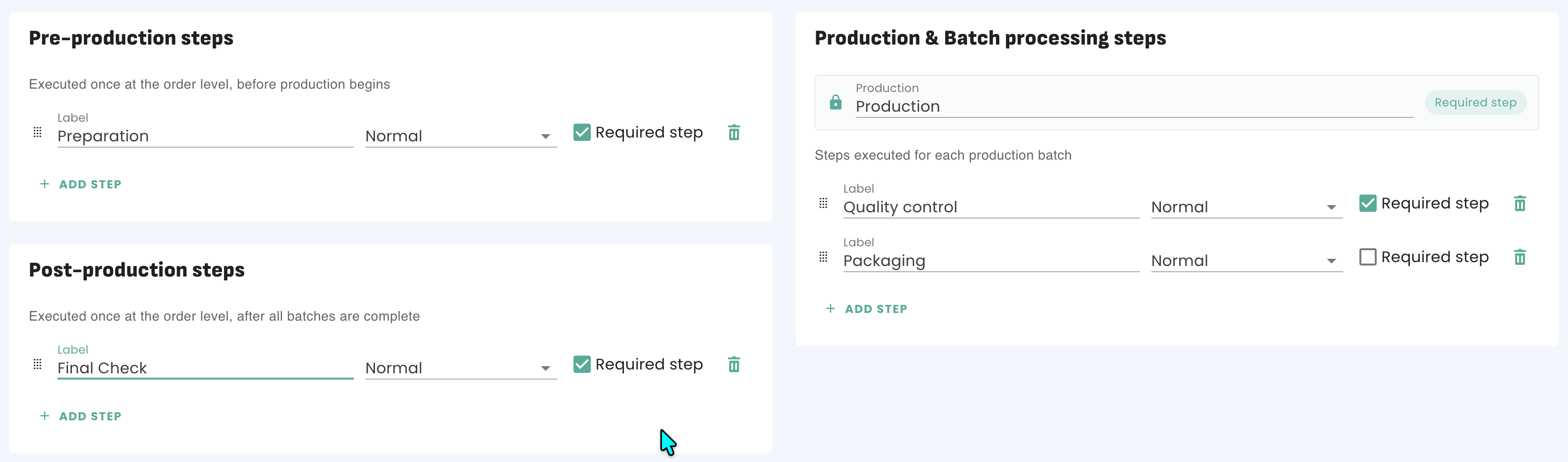Toggle Required step for Final Check
1568x462 pixels.
pyautogui.click(x=581, y=364)
